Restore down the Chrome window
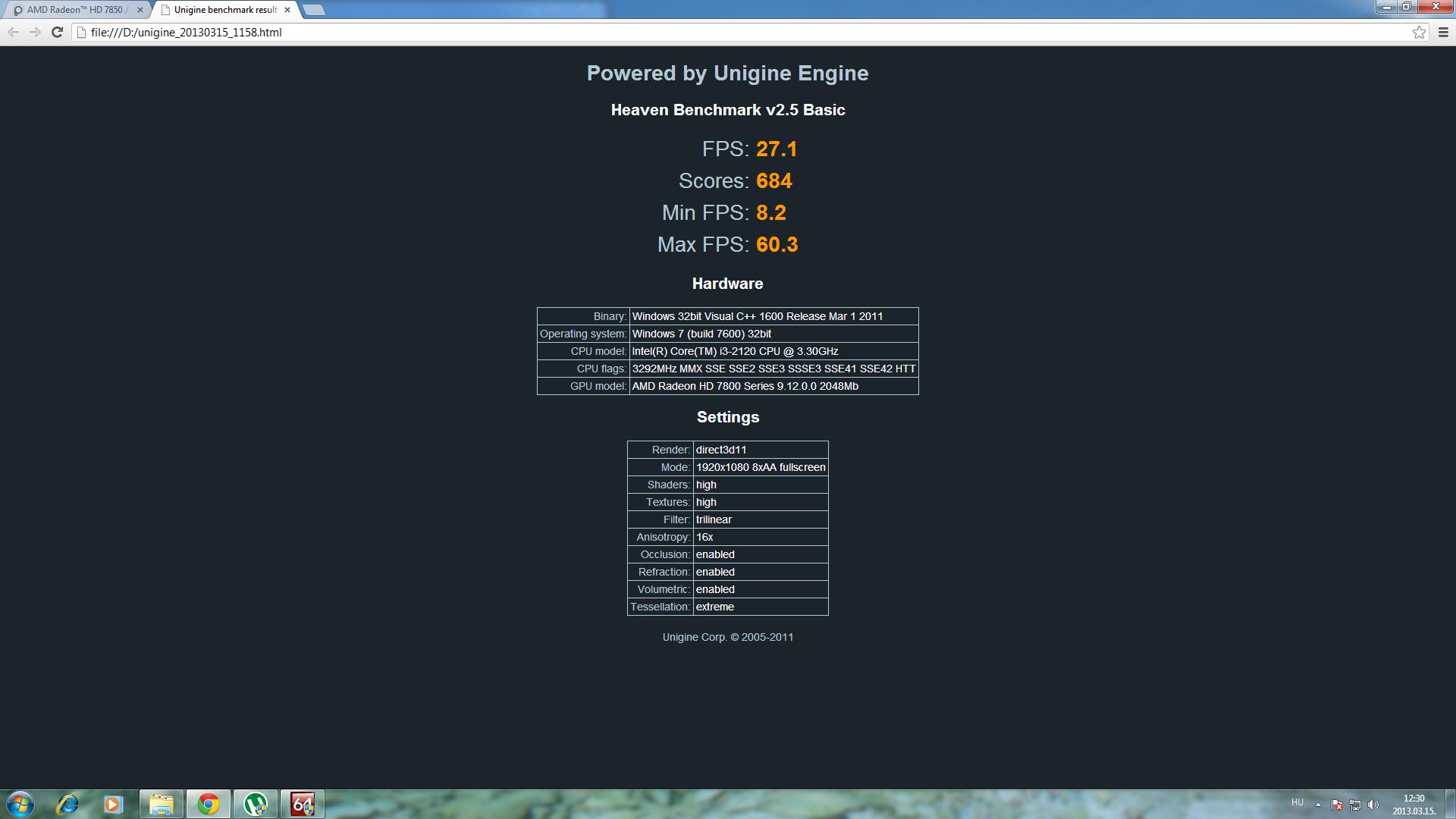The width and height of the screenshot is (1456, 819). 1407,6
